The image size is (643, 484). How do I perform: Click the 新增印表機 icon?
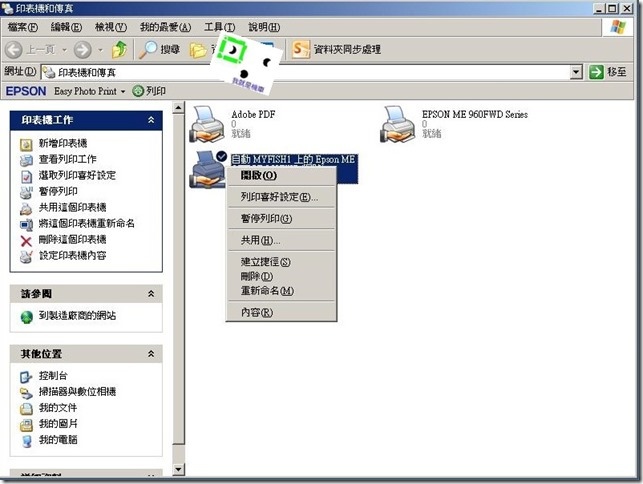click(26, 145)
